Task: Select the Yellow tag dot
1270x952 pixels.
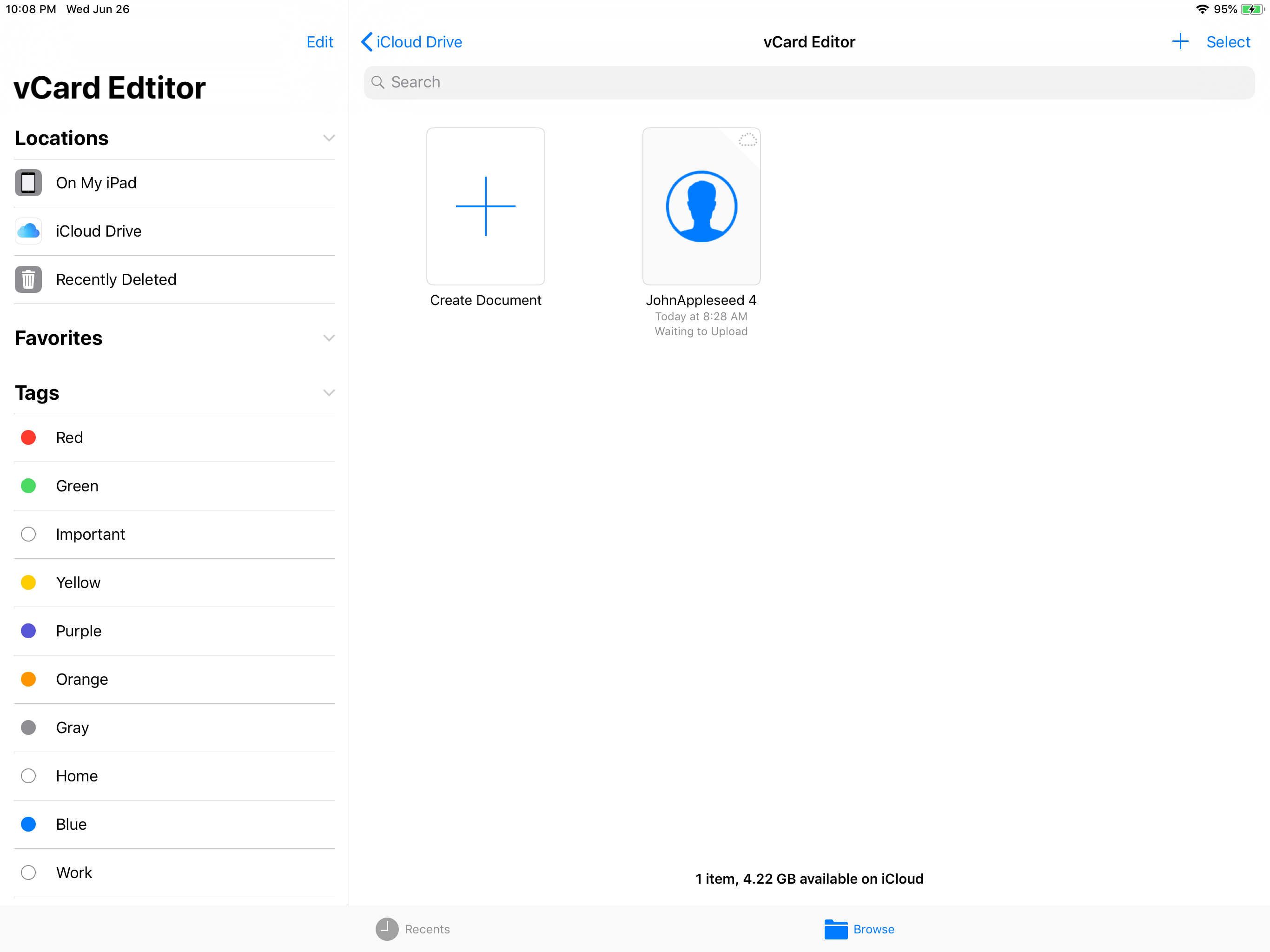Action: pos(28,583)
